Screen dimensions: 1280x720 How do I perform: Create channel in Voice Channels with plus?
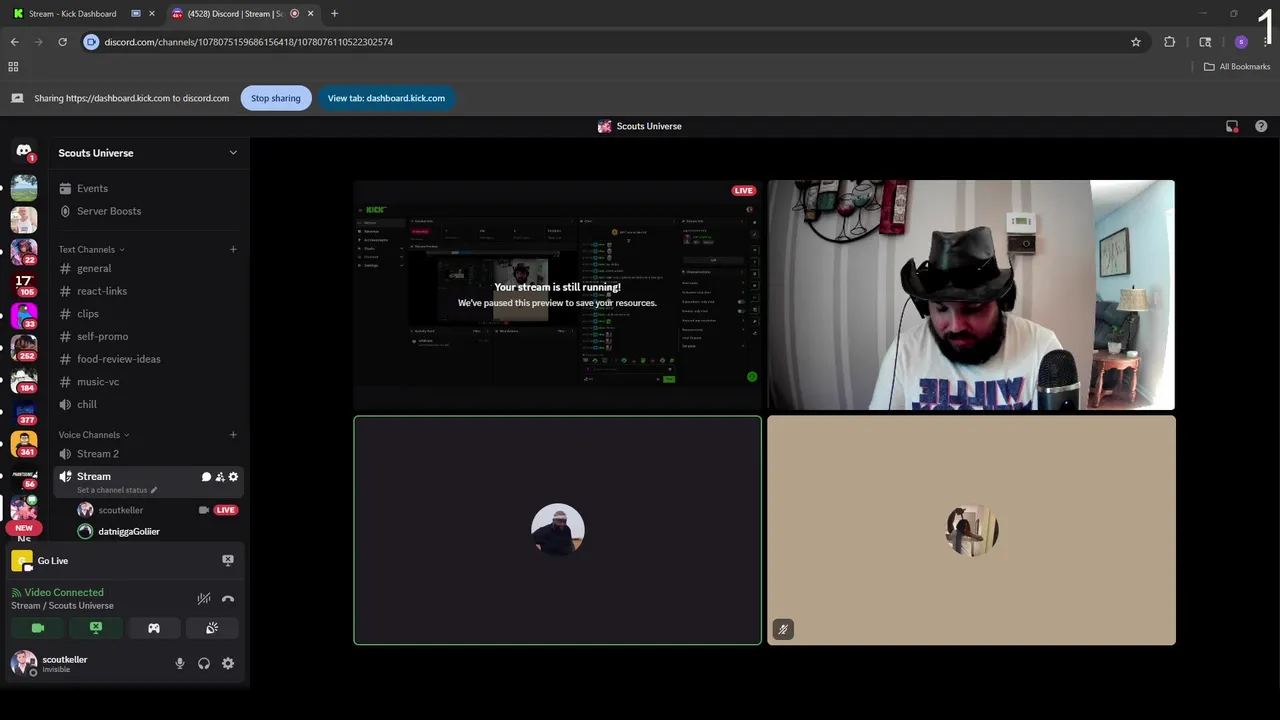click(233, 435)
